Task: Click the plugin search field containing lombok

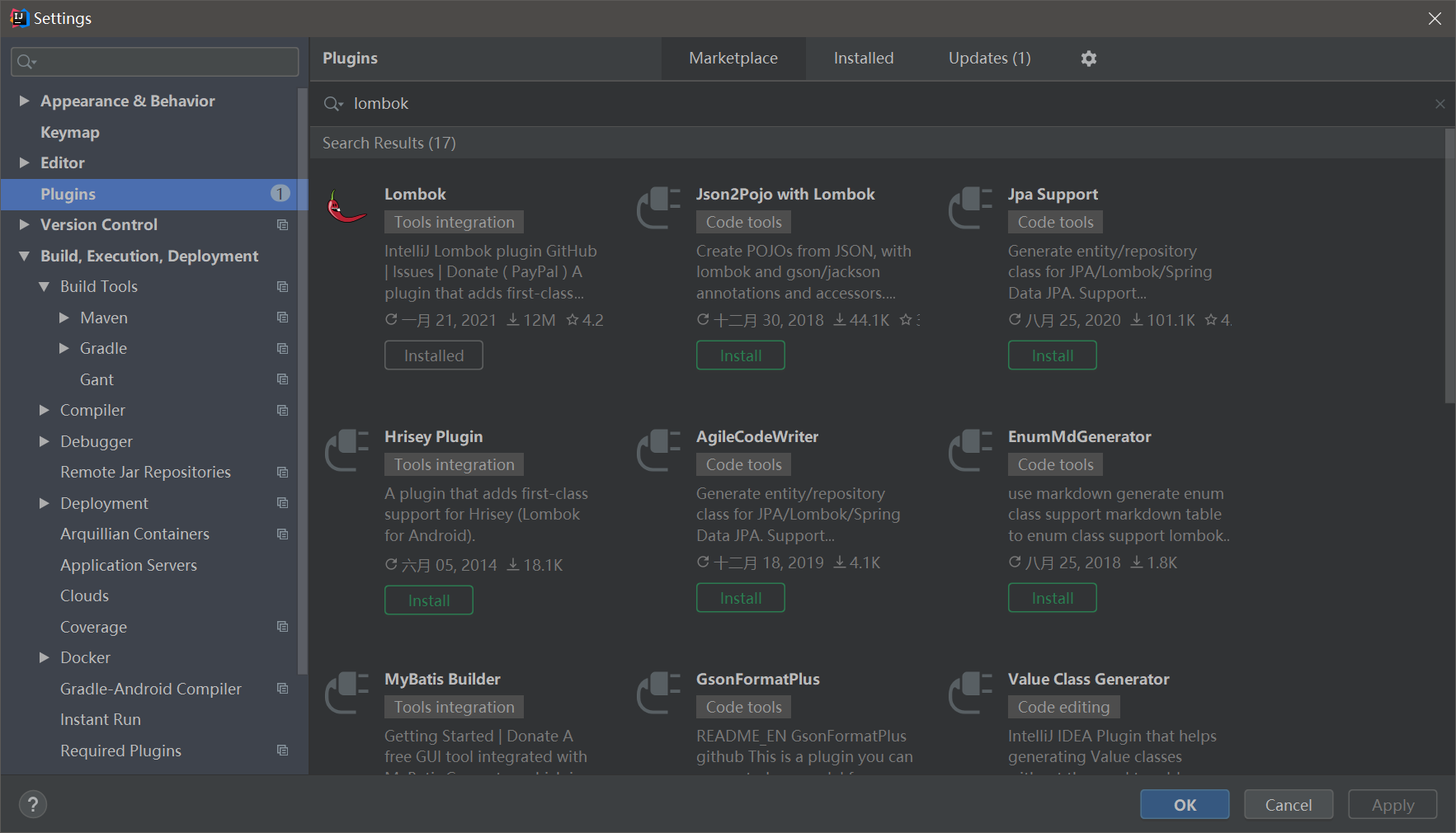Action: [x=881, y=104]
